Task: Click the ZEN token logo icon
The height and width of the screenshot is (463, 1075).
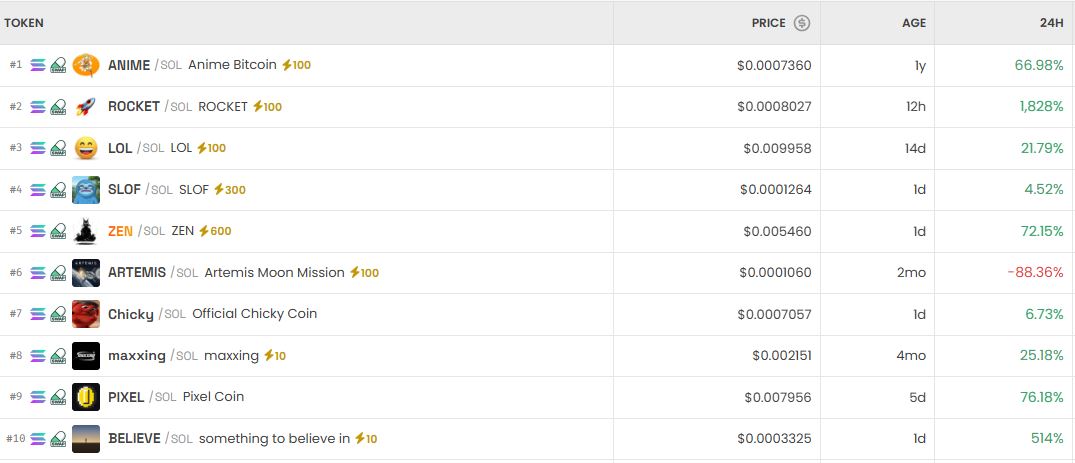Action: click(86, 231)
